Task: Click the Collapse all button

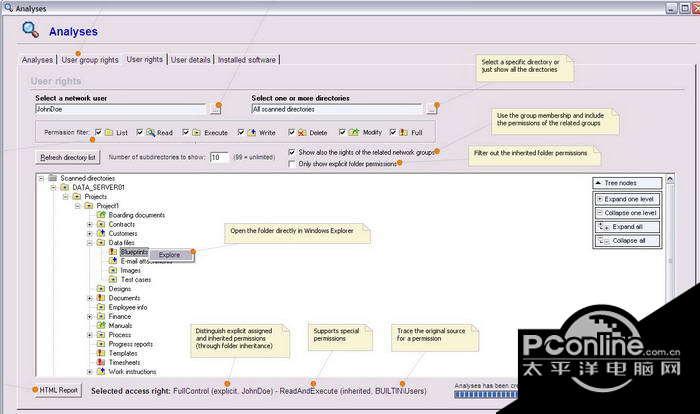Action: [x=627, y=241]
